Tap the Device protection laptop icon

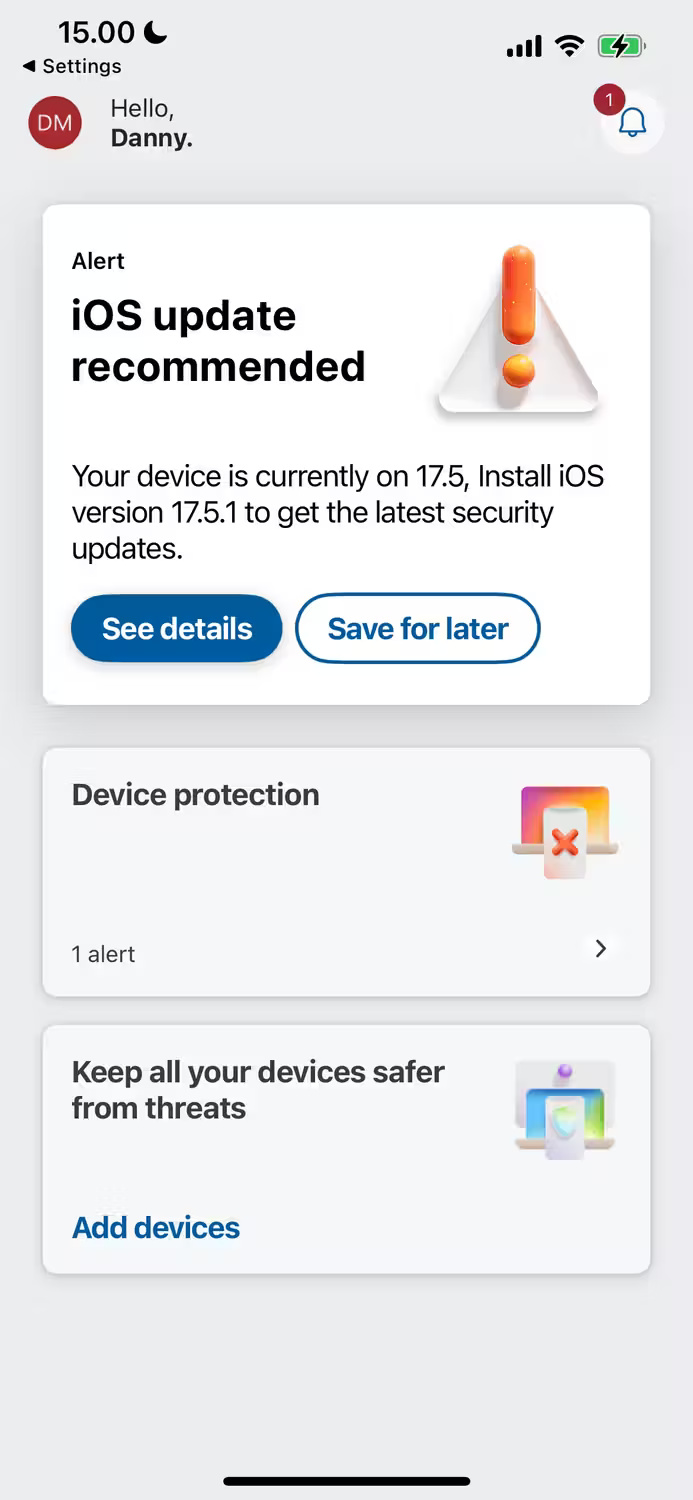[x=565, y=832]
